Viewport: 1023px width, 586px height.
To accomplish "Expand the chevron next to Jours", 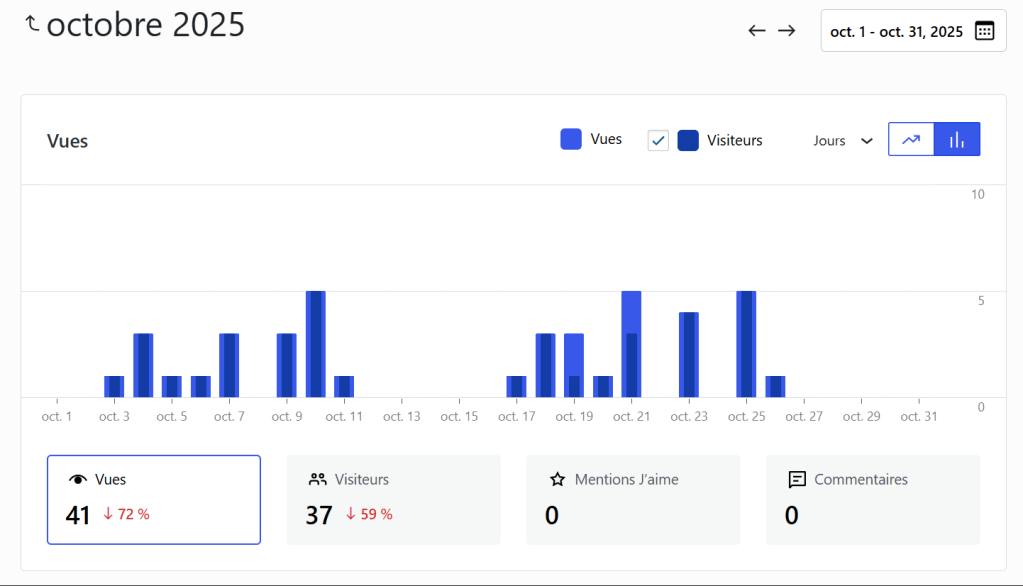I will coord(867,141).
